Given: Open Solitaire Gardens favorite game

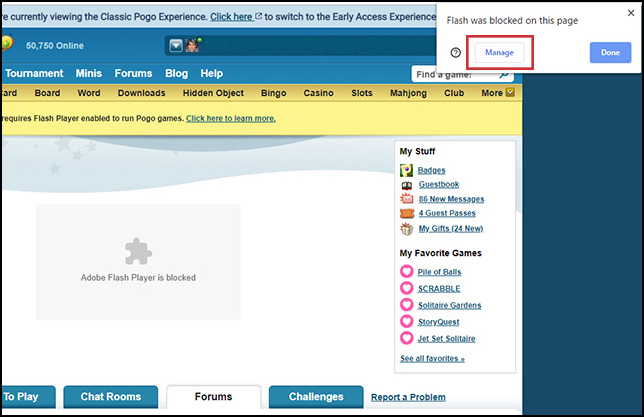Looking at the screenshot, I should pos(449,305).
